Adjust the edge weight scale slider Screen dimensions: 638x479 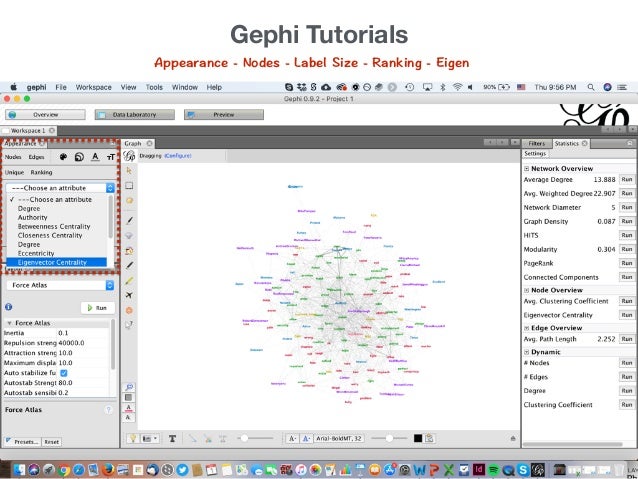coord(256,438)
